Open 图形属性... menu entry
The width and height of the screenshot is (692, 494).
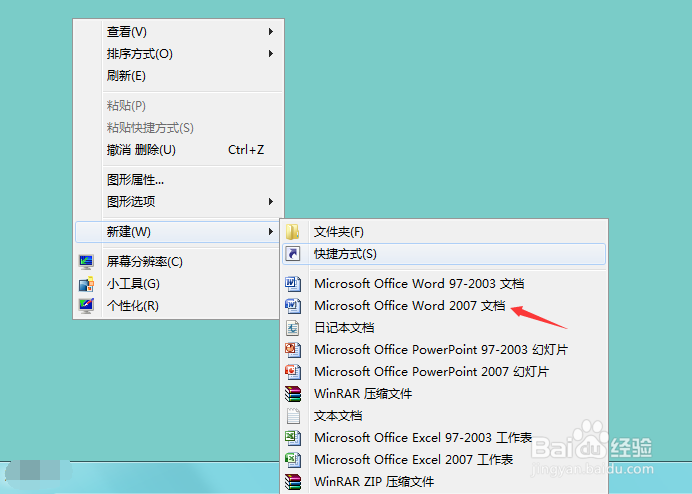178,180
